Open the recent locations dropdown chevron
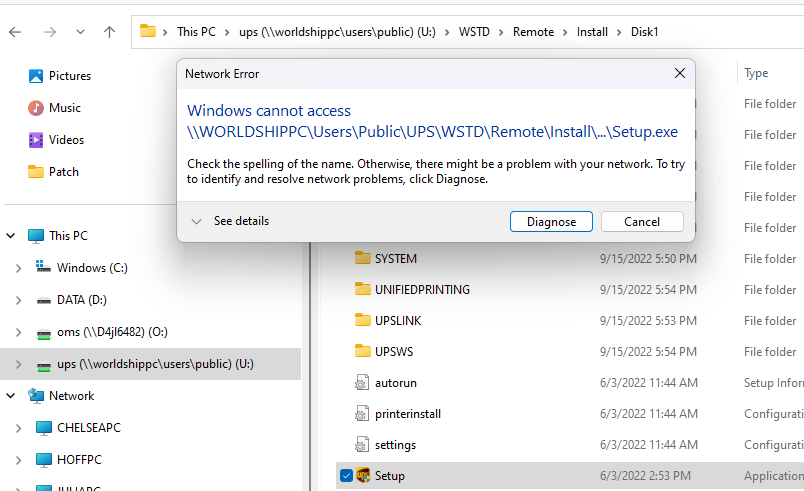The width and height of the screenshot is (804, 491). coord(80,32)
